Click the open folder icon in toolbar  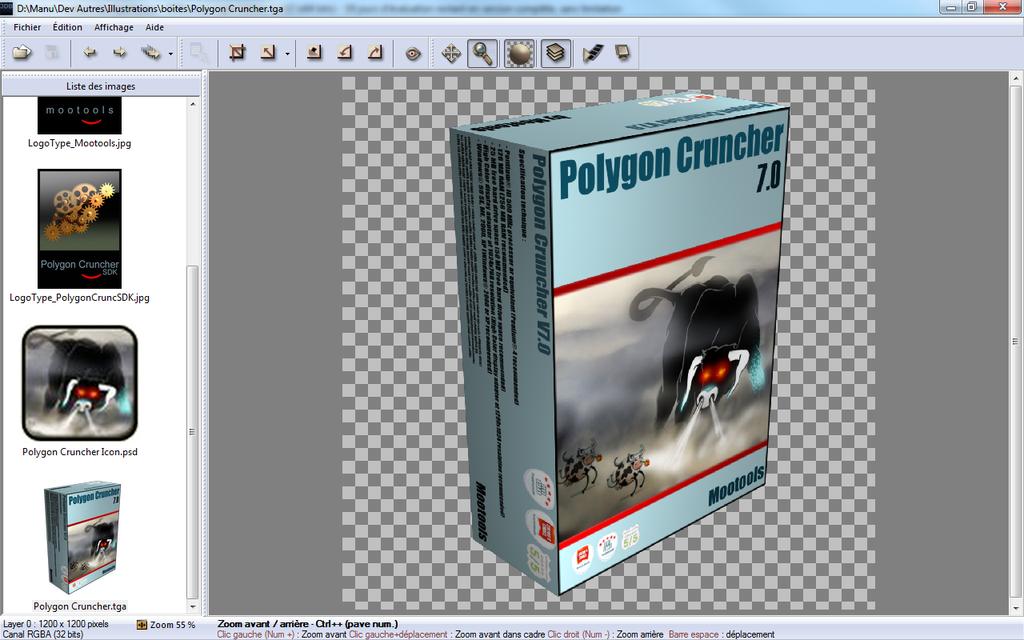click(x=22, y=52)
